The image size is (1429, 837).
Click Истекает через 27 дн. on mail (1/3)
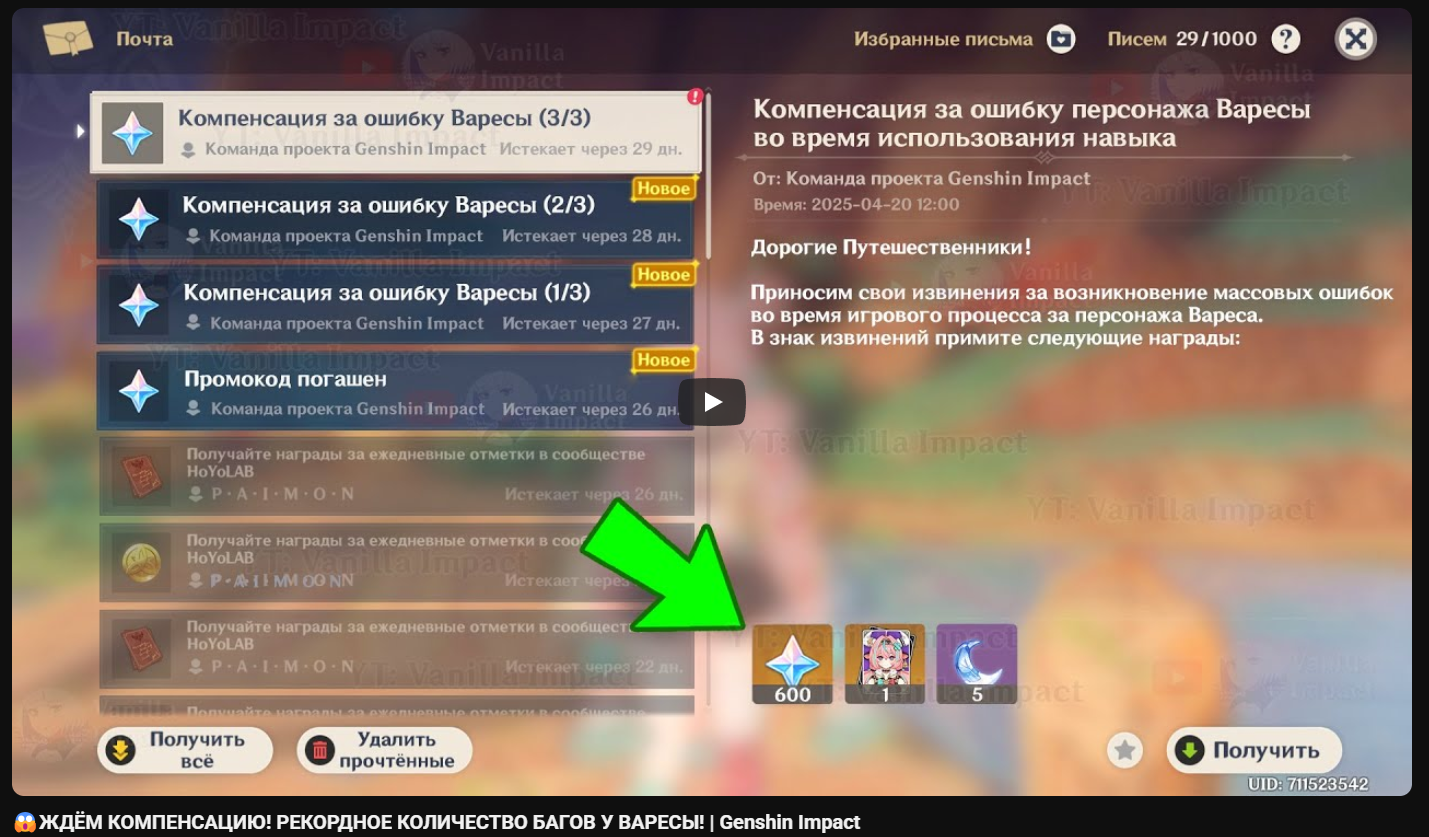[592, 323]
